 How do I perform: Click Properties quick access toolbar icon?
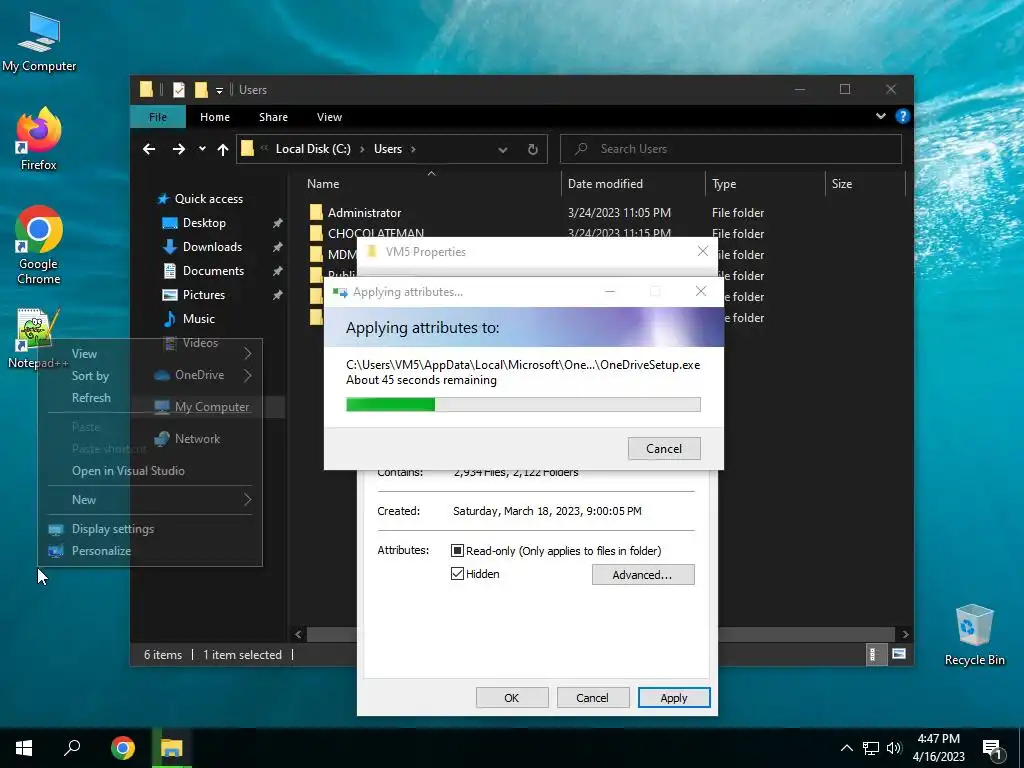click(x=179, y=89)
